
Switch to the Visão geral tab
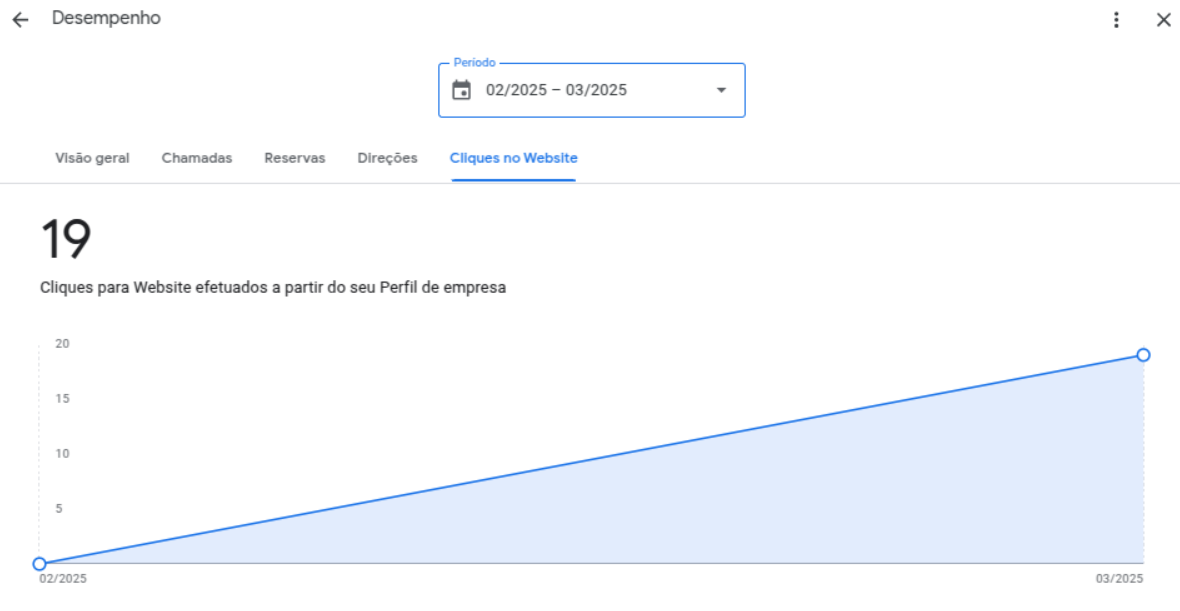92,158
